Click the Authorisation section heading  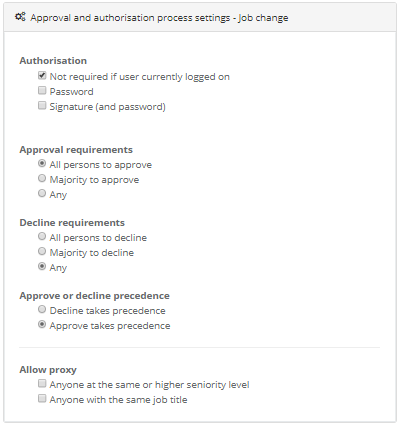tap(53, 61)
